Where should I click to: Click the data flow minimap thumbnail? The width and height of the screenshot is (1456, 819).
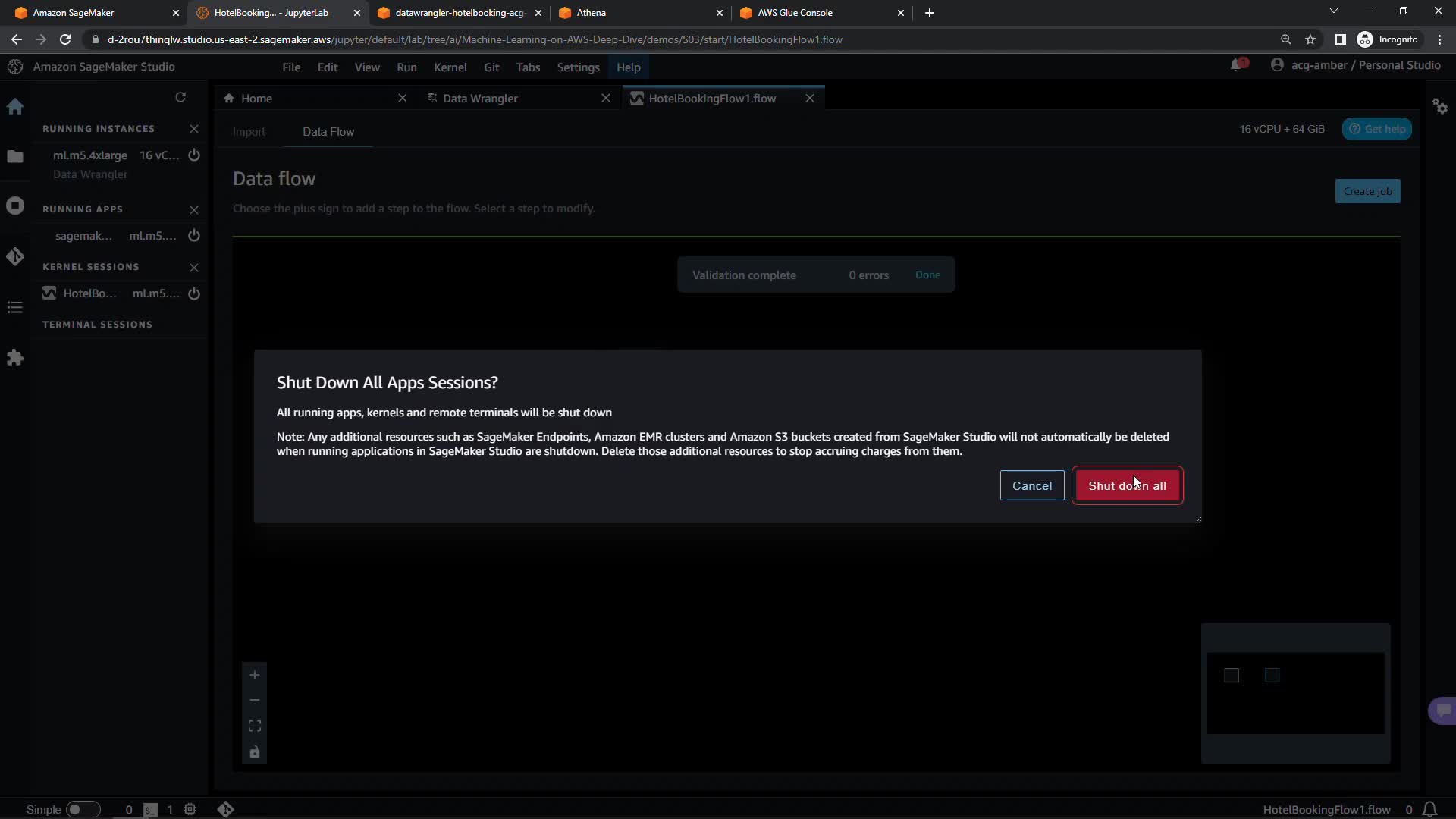click(1295, 692)
